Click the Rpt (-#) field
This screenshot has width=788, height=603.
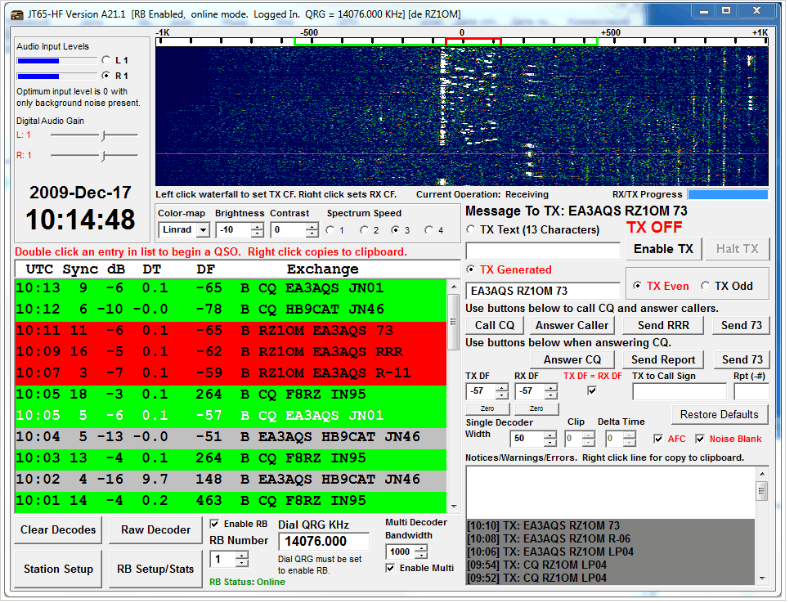(751, 391)
